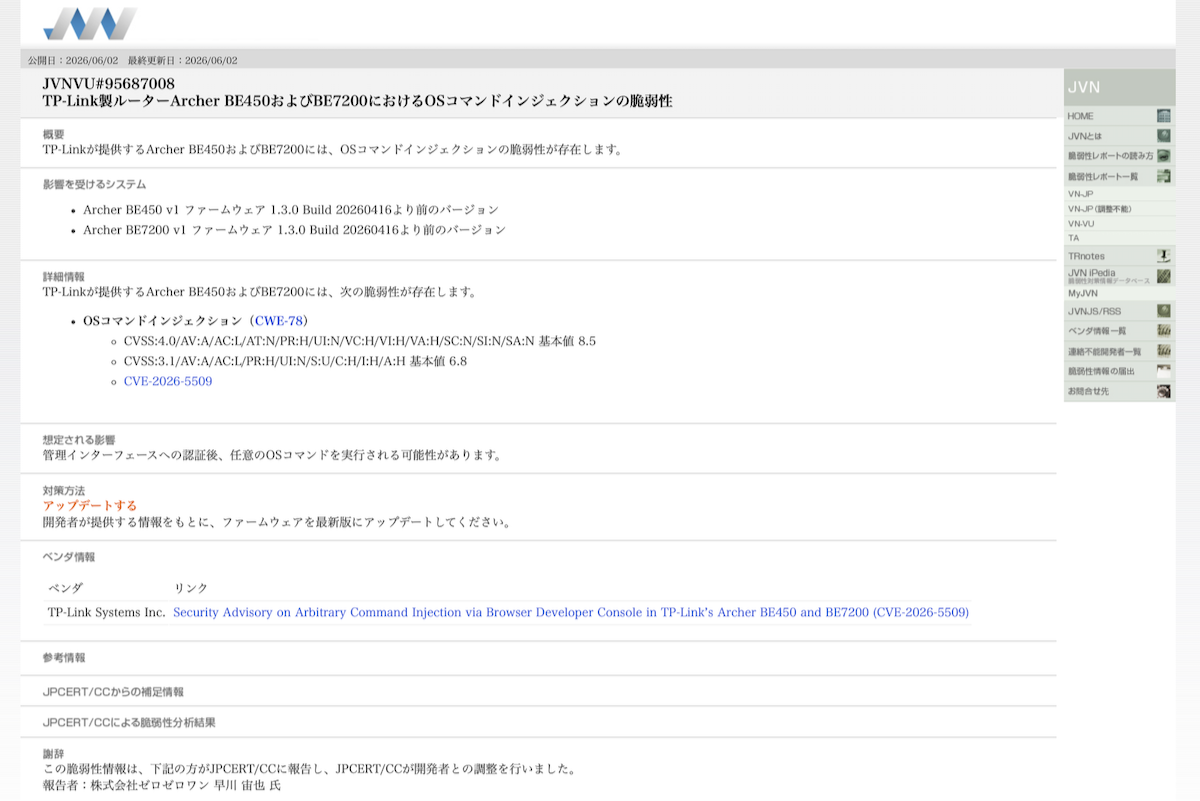Click the TRnotes menu icon

point(1164,256)
